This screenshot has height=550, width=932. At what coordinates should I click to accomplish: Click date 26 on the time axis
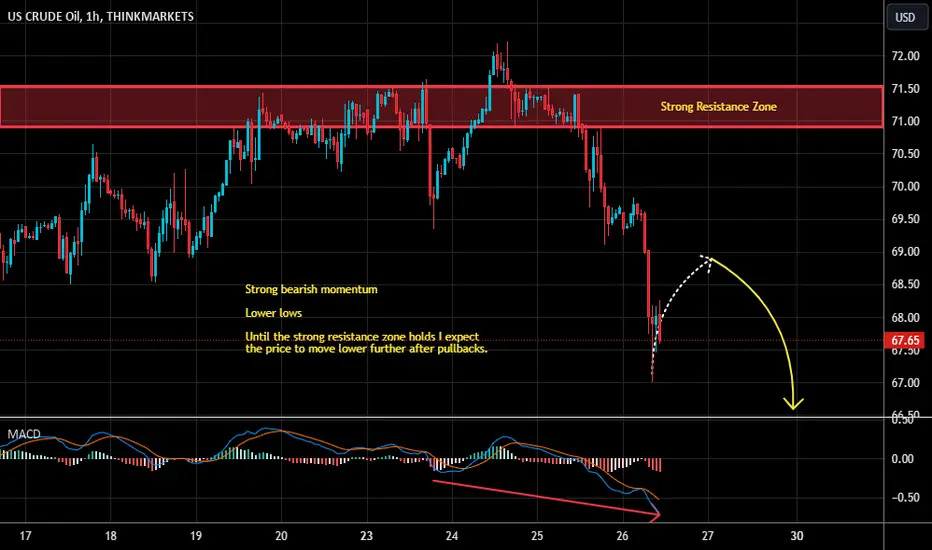tap(622, 536)
